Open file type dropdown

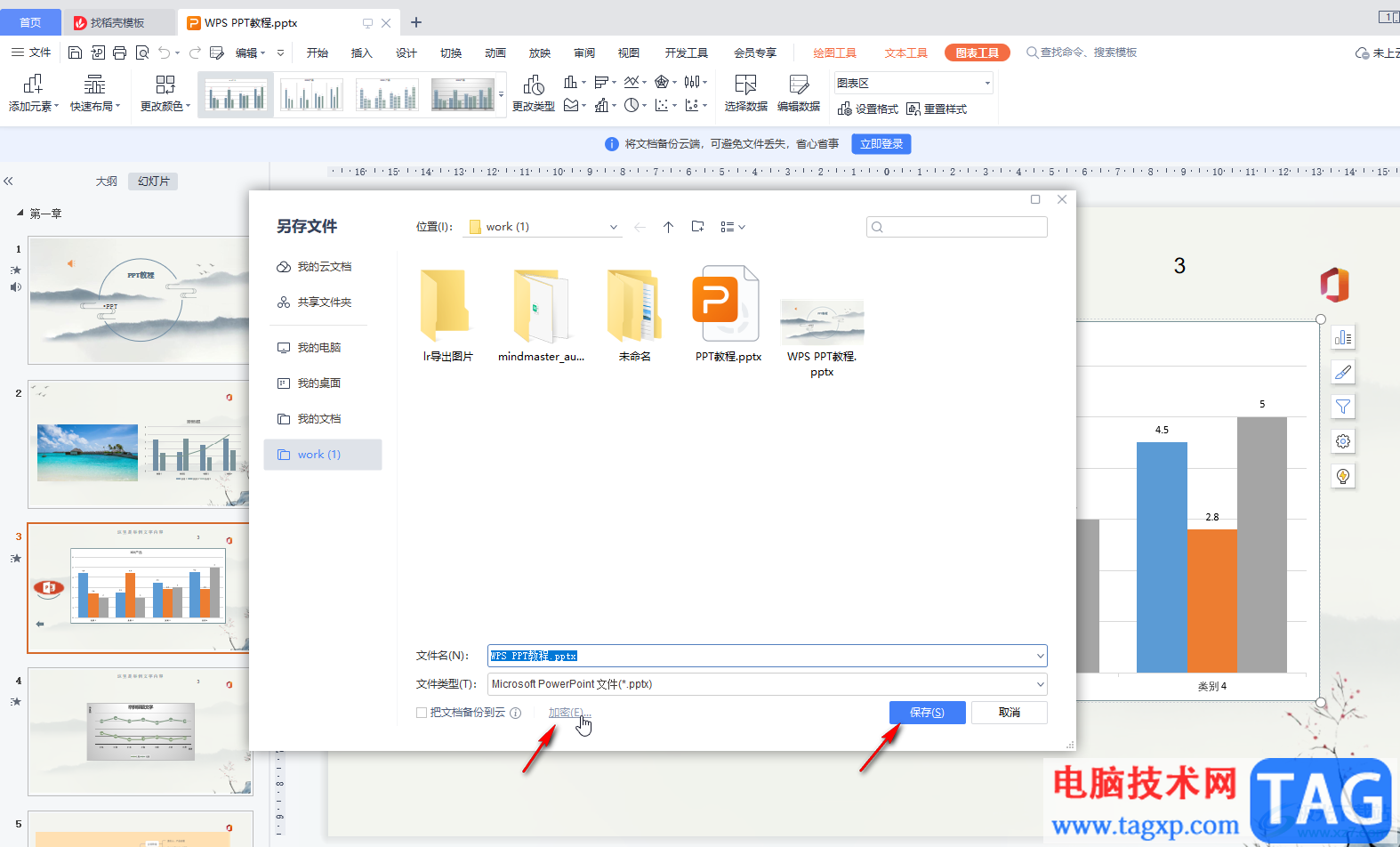coord(768,684)
